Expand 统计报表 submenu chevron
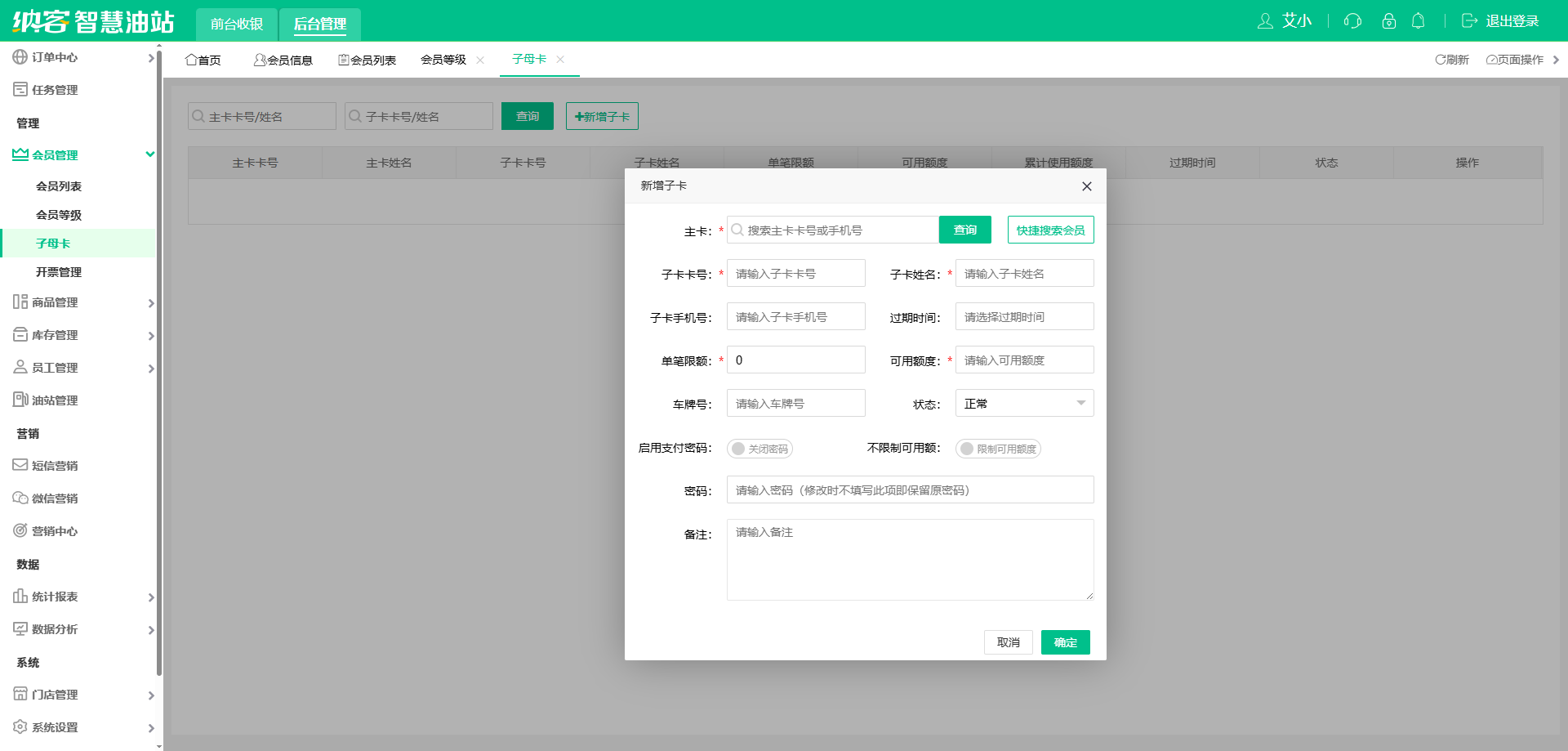The height and width of the screenshot is (751, 1568). pos(151,597)
